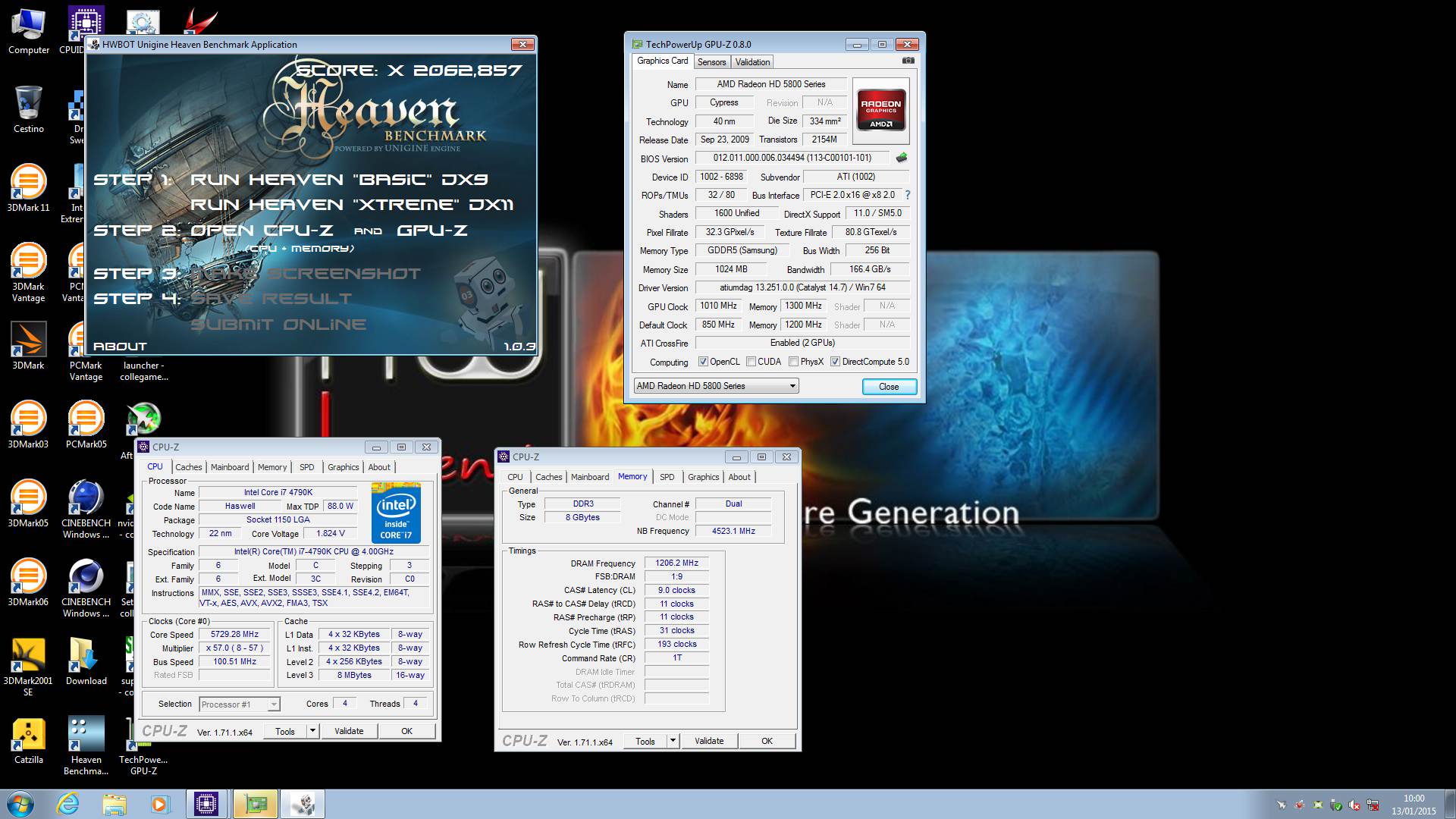Expand the Tools arrow in the CPU-Z Memory window
The height and width of the screenshot is (819, 1456).
click(673, 741)
